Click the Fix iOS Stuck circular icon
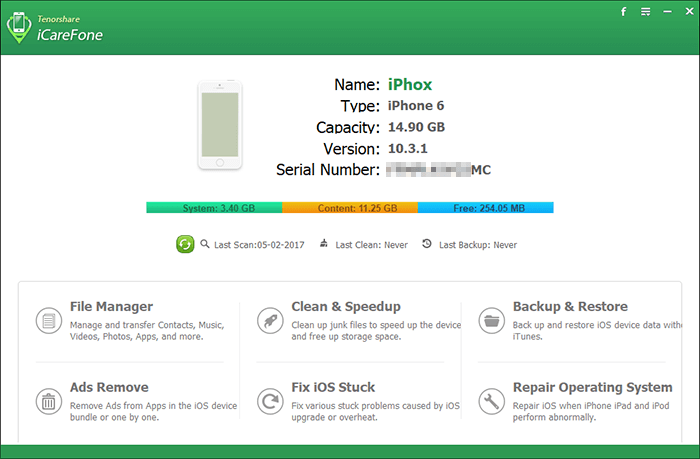The width and height of the screenshot is (700, 459). coord(269,401)
